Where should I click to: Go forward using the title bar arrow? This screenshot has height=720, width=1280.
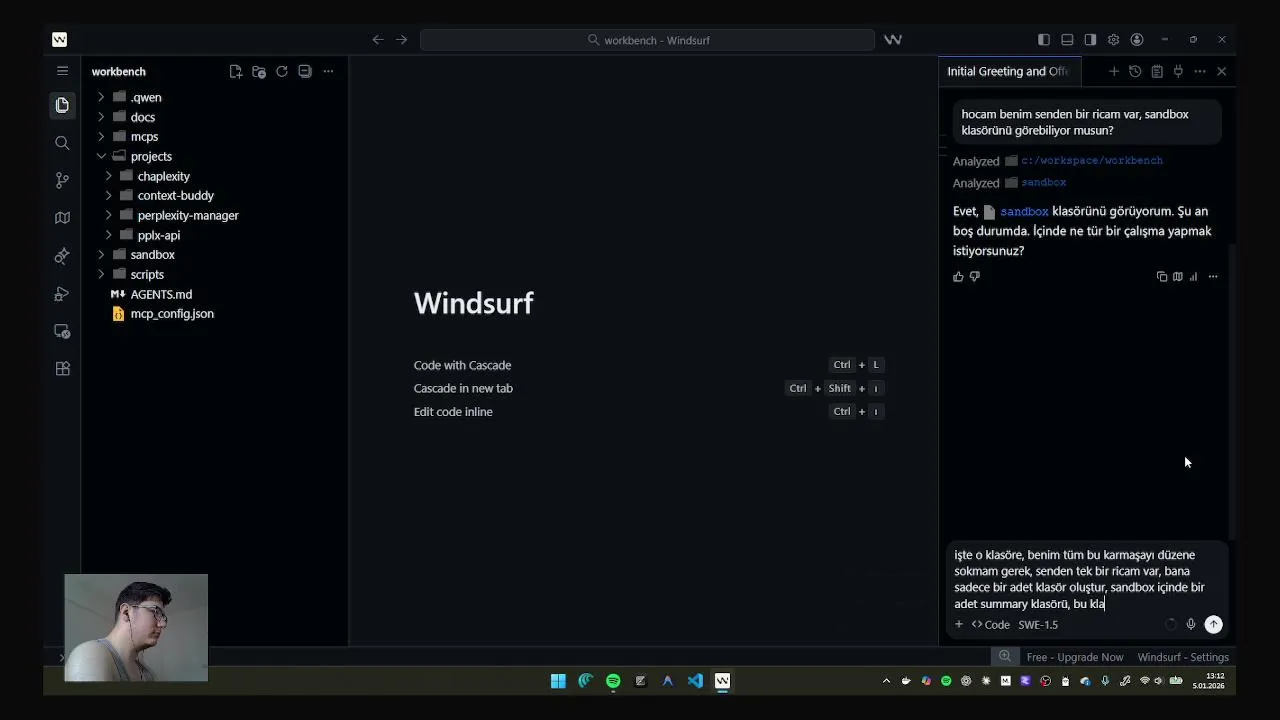click(401, 40)
